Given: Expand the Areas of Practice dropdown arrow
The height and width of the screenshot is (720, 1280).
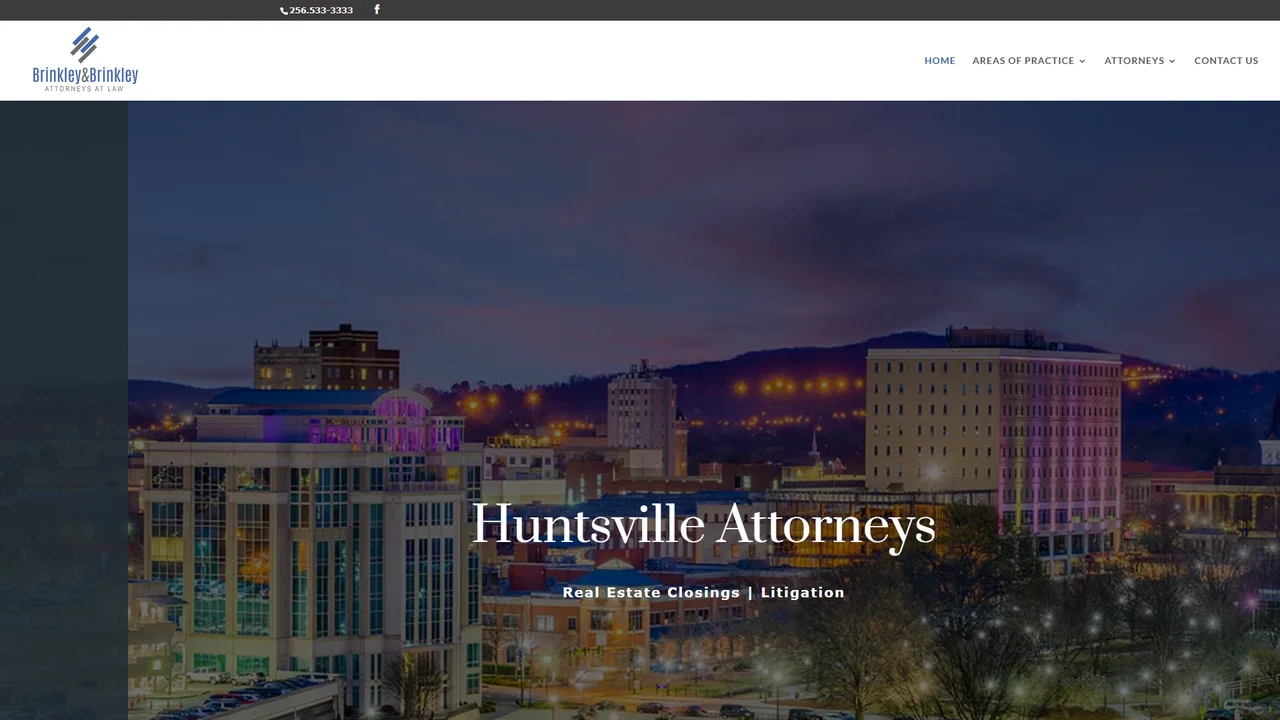Looking at the screenshot, I should (x=1082, y=61).
